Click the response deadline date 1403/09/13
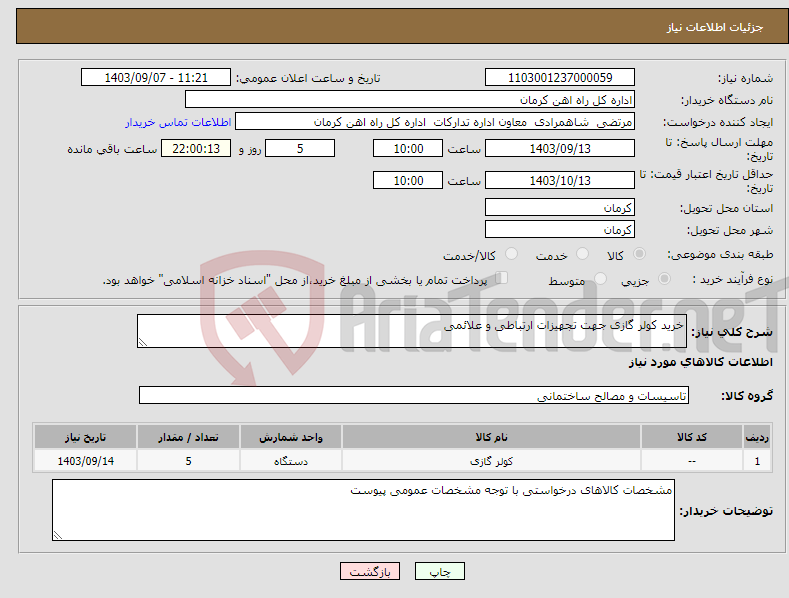 point(560,148)
